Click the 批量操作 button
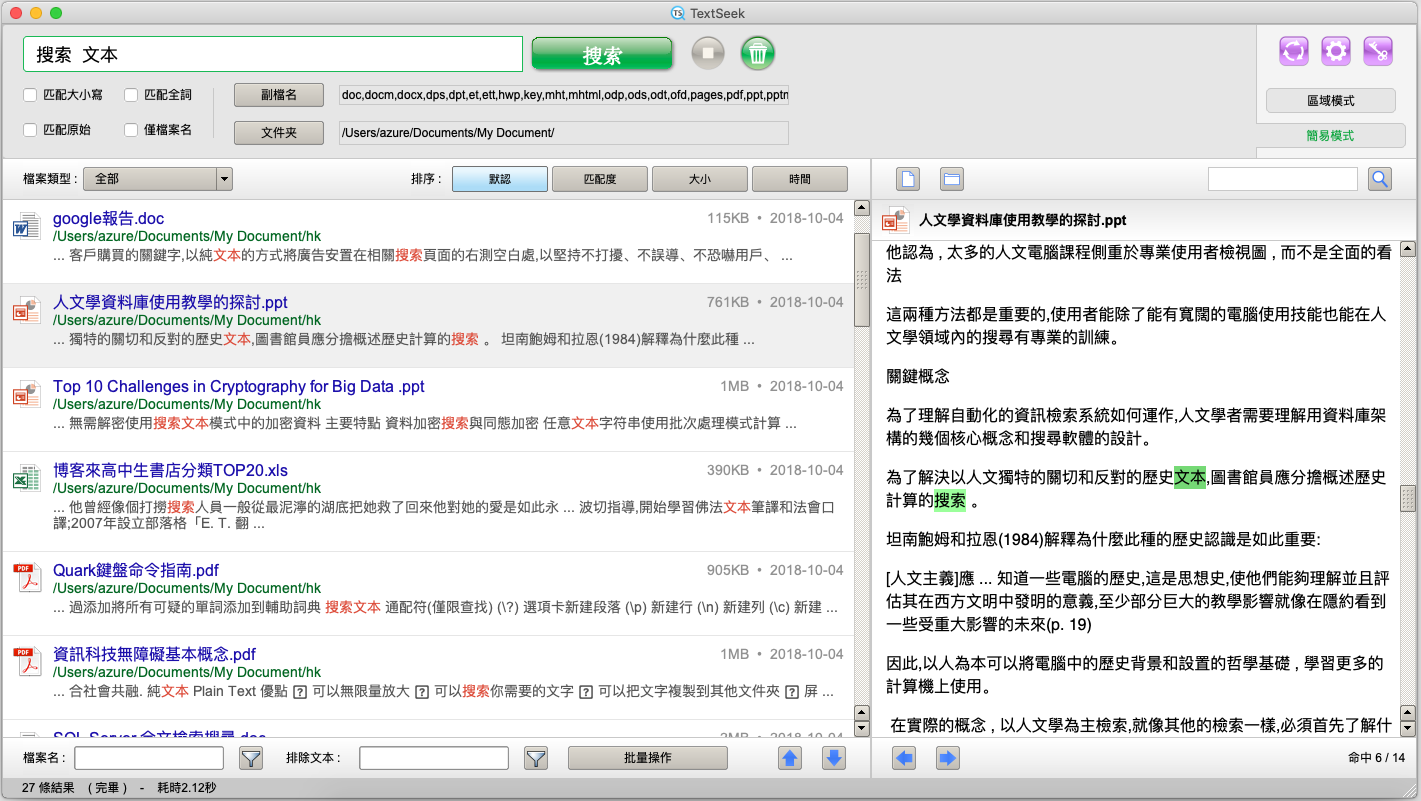 [x=647, y=758]
